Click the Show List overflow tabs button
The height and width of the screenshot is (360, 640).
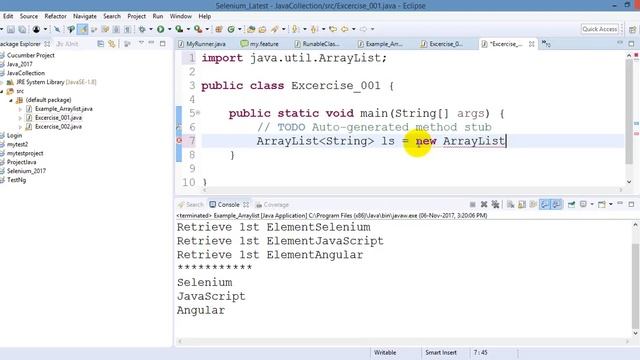pyautogui.click(x=546, y=44)
